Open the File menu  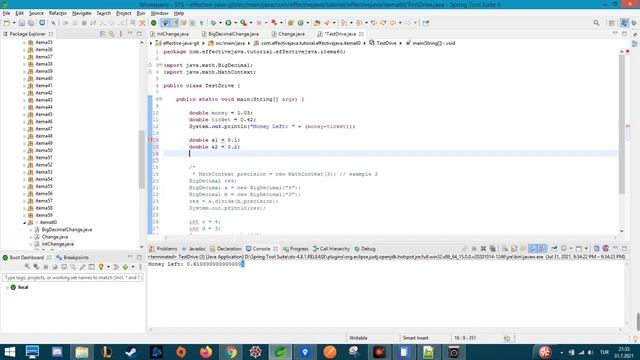(6, 13)
